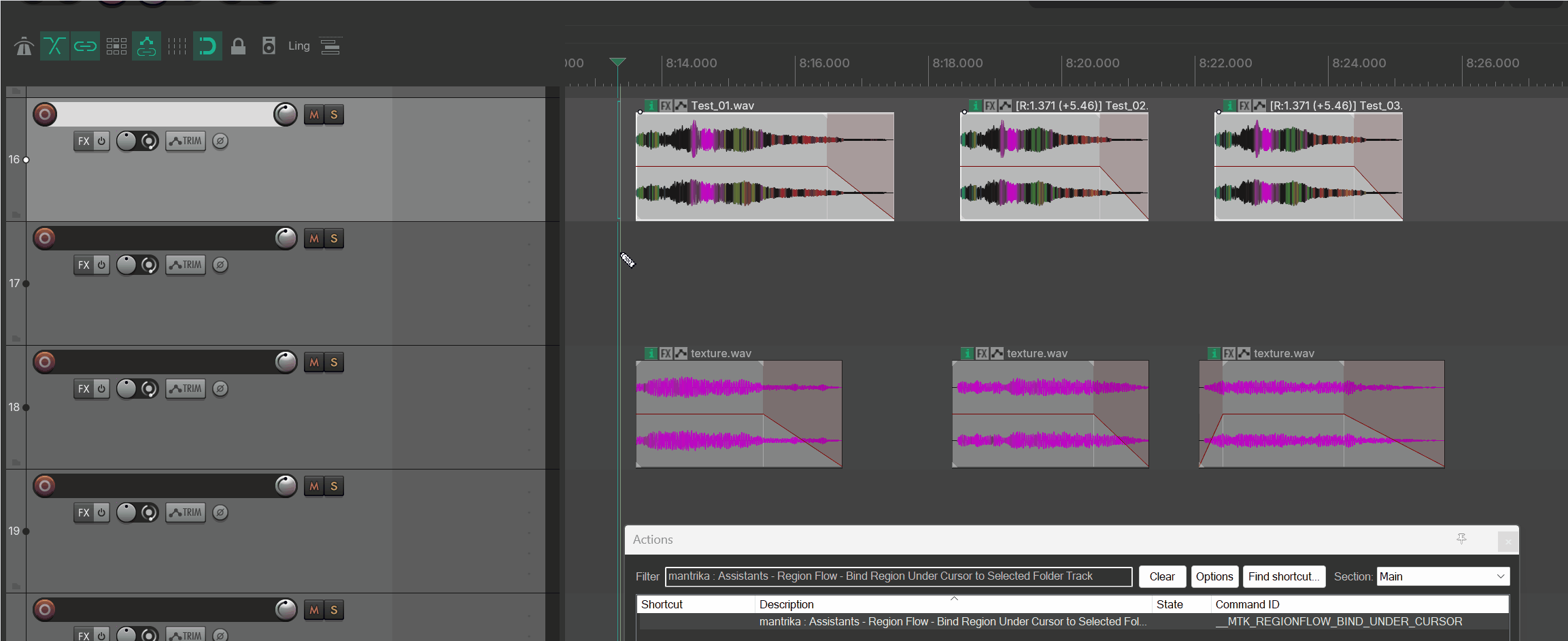Click envelope icon on first texture.wav item

click(x=681, y=353)
